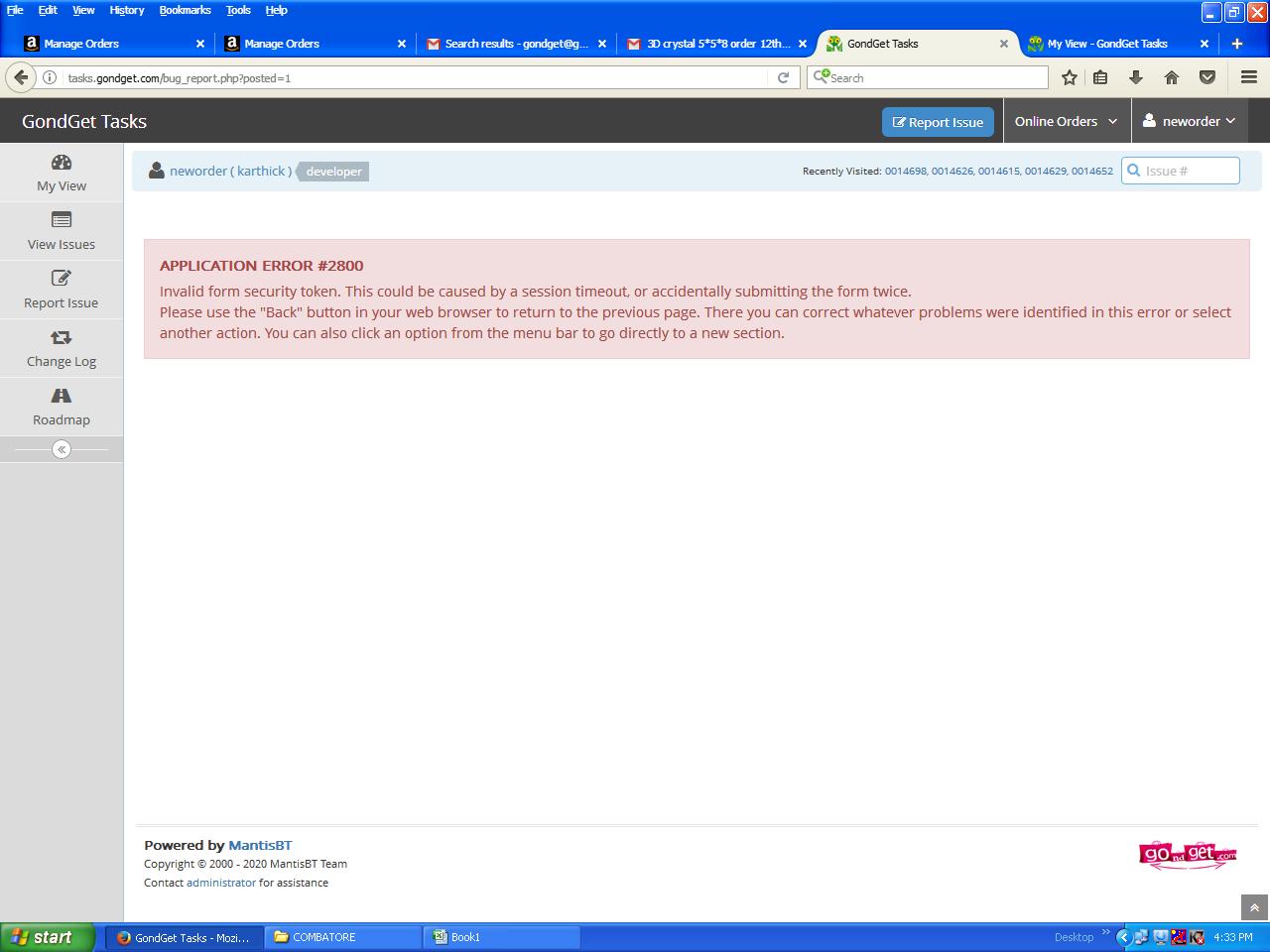Open the MantisBT link in footer

[260, 845]
